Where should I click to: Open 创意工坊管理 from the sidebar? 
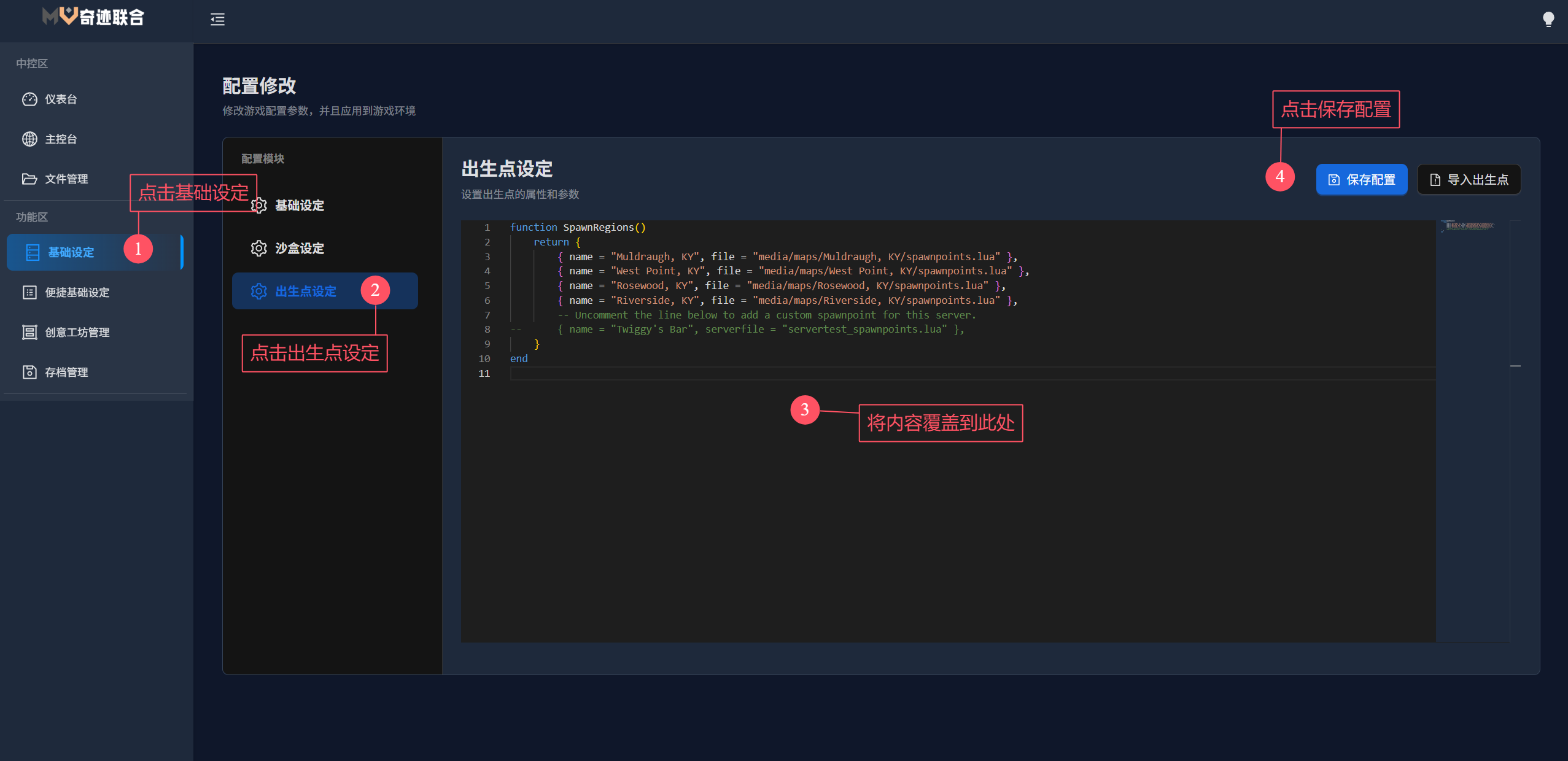(77, 333)
